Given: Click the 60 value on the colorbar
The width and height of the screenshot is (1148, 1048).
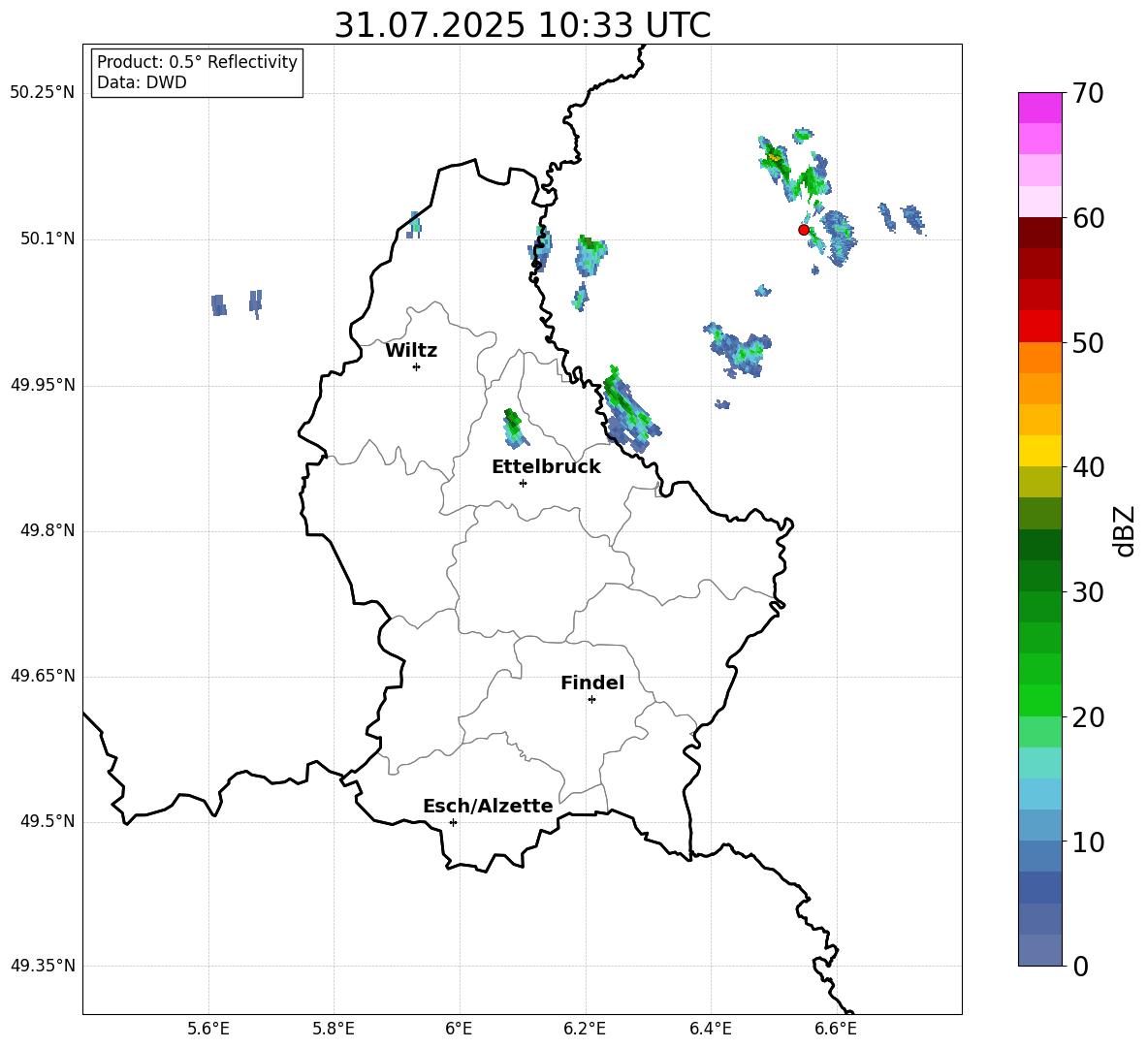Looking at the screenshot, I should 1088,218.
